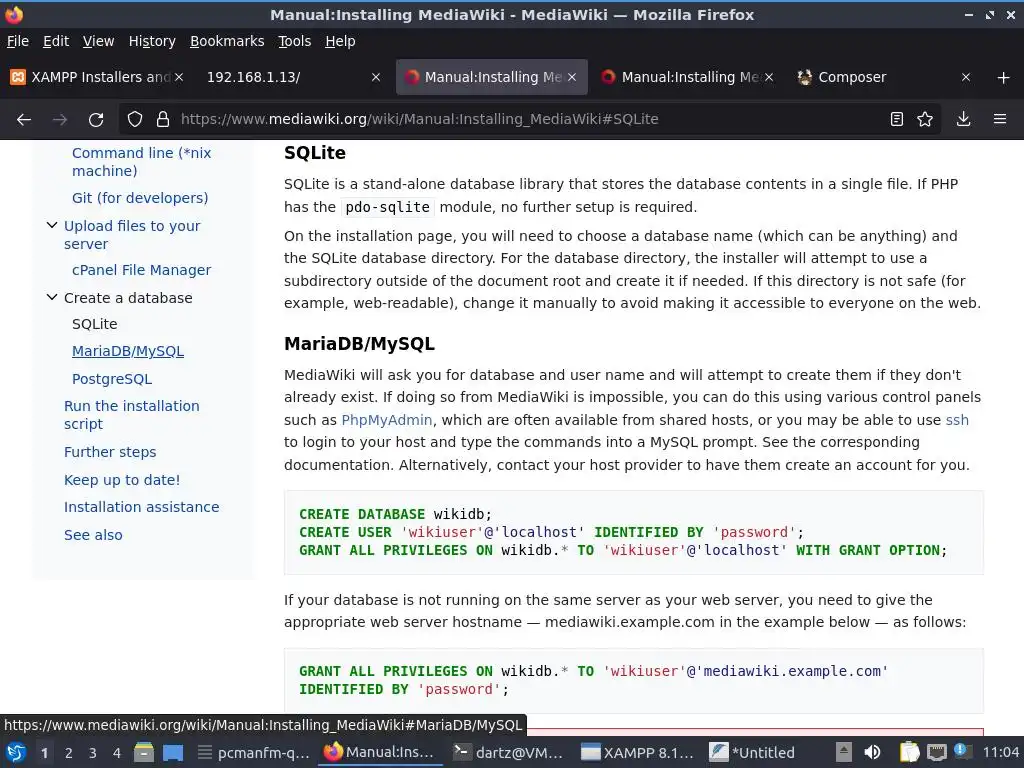Open the volume control tray icon
Image resolution: width=1024 pixels, height=768 pixels.
872,752
